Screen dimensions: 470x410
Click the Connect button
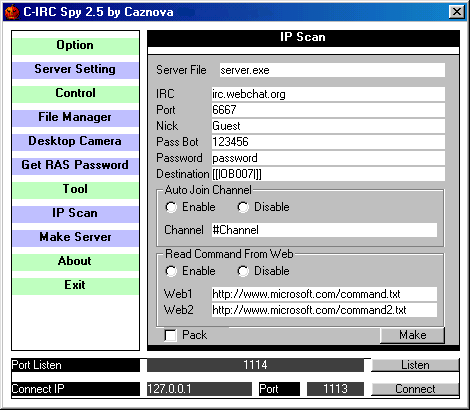click(415, 389)
